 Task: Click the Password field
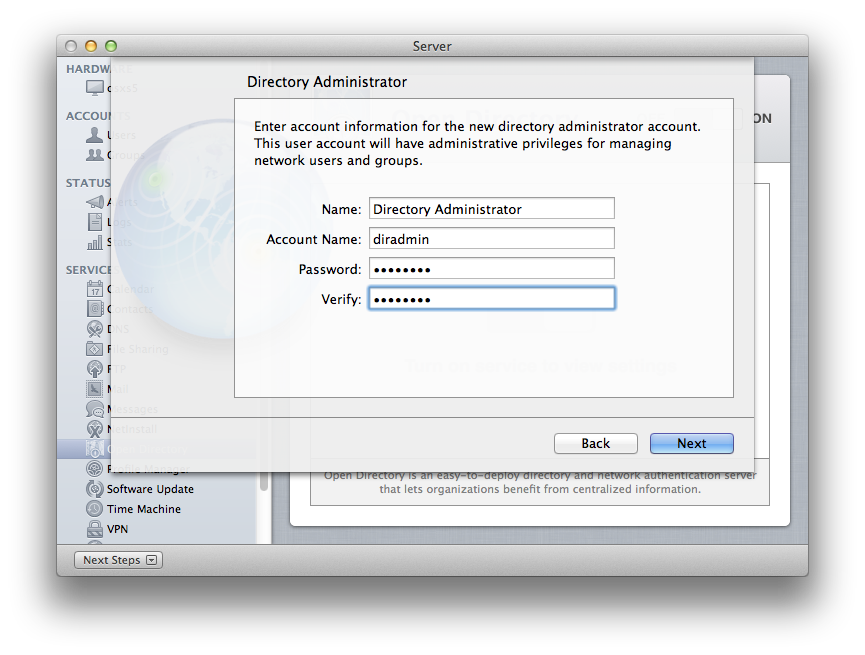492,268
